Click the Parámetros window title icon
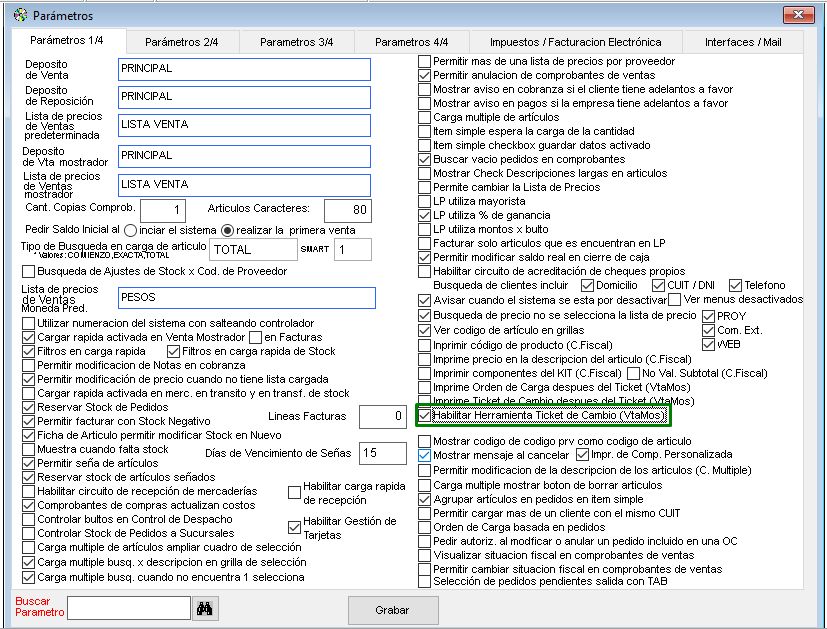The height and width of the screenshot is (629, 827). point(19,16)
